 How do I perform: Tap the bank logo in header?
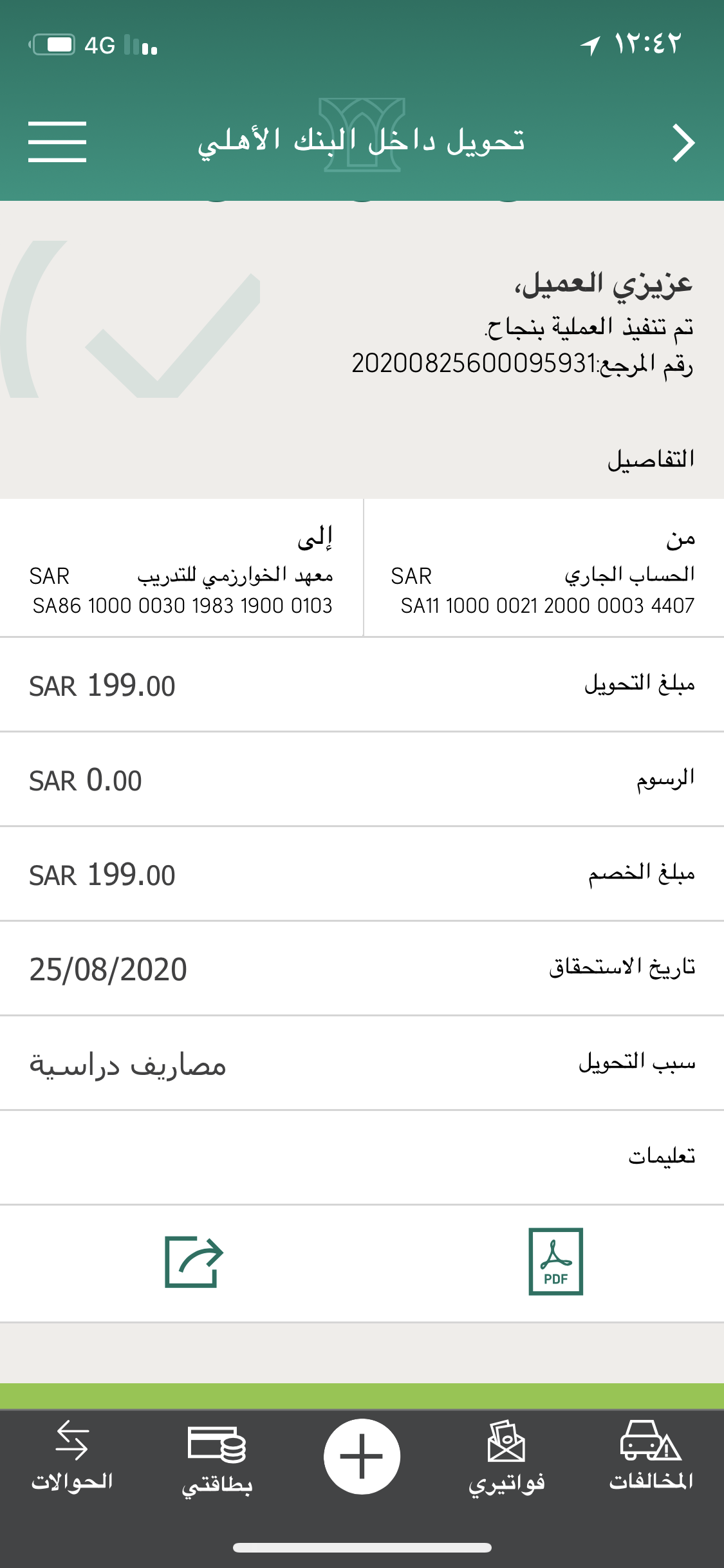[362, 135]
